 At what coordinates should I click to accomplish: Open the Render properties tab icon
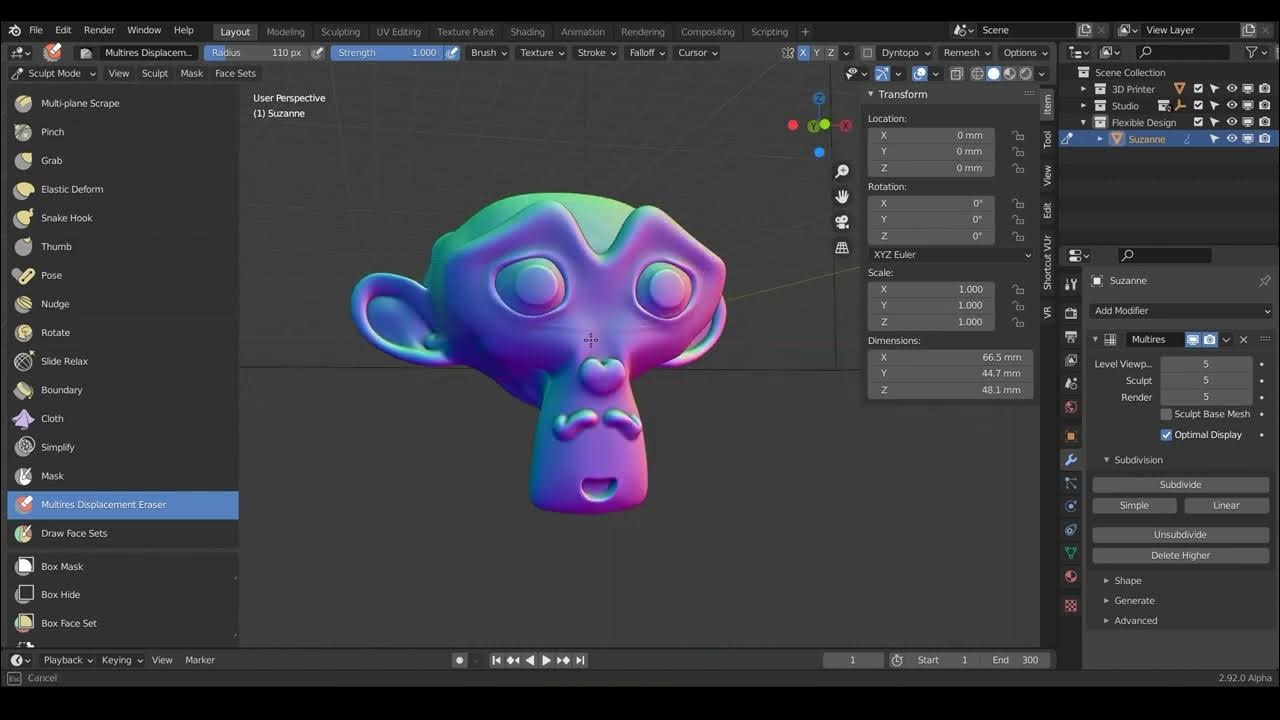pyautogui.click(x=1071, y=313)
